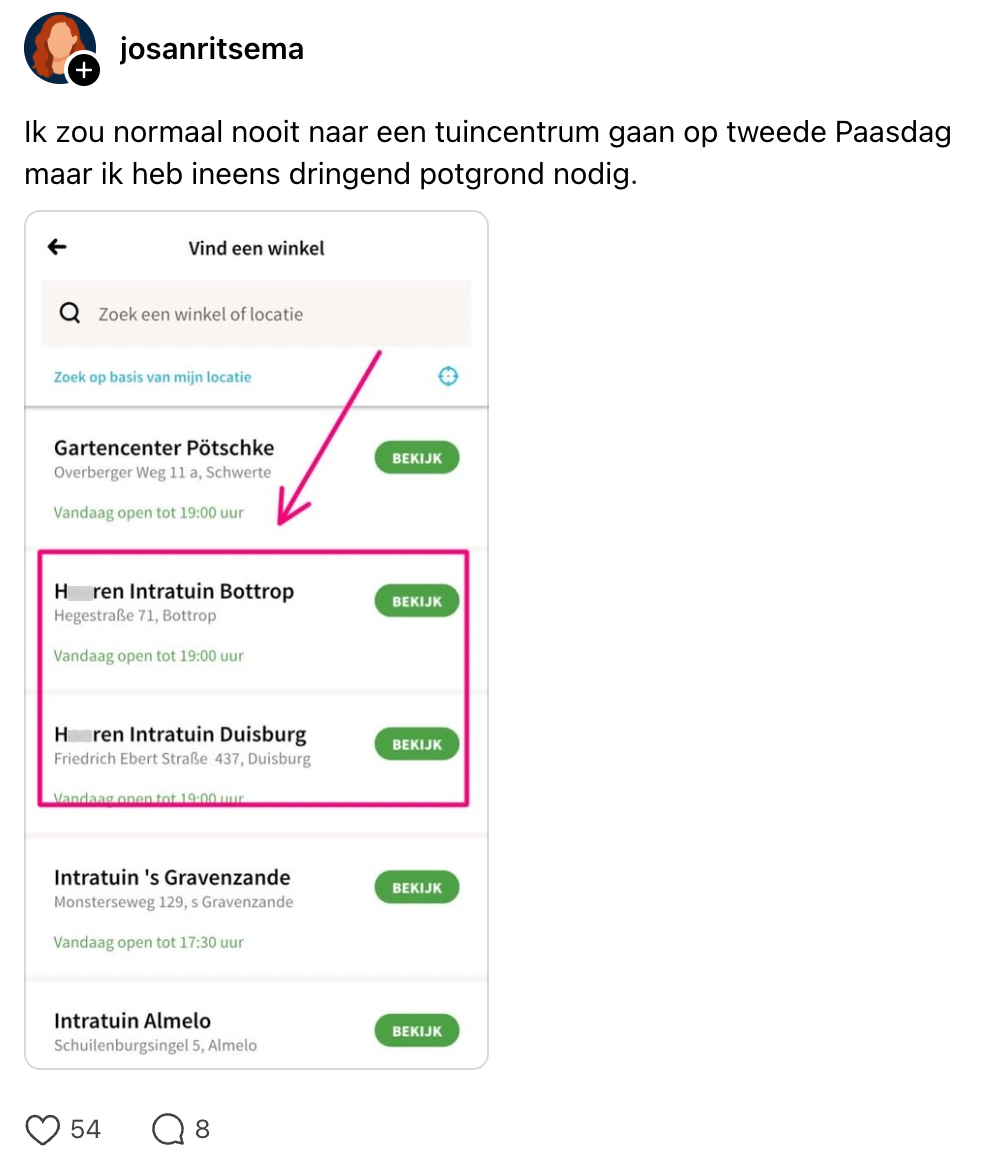Click 'Zoek op basis van mijn locatie' link
Viewport: 1000px width, 1164px height.
pos(153,377)
